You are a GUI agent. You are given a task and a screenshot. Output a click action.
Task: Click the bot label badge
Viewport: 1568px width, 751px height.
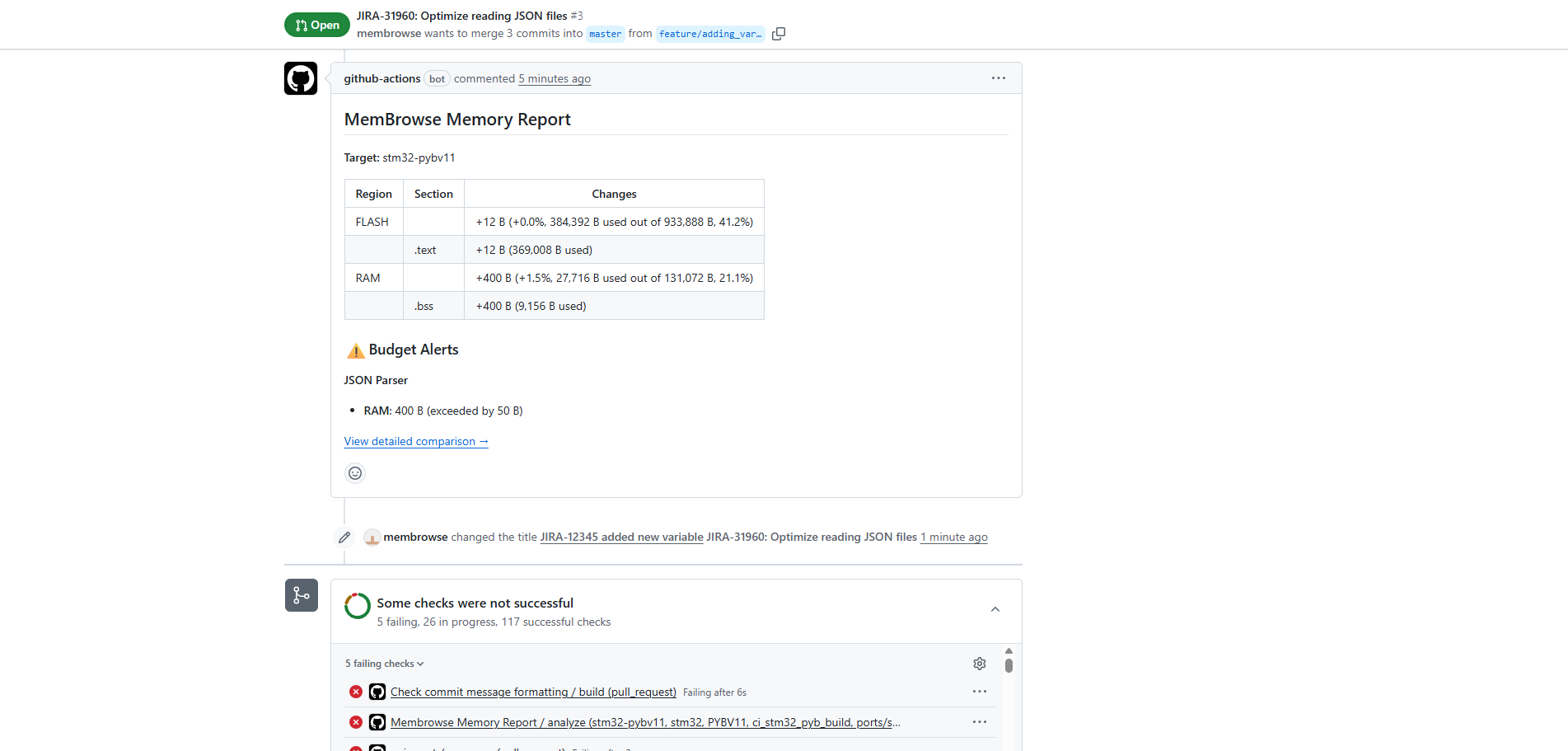[x=437, y=79]
